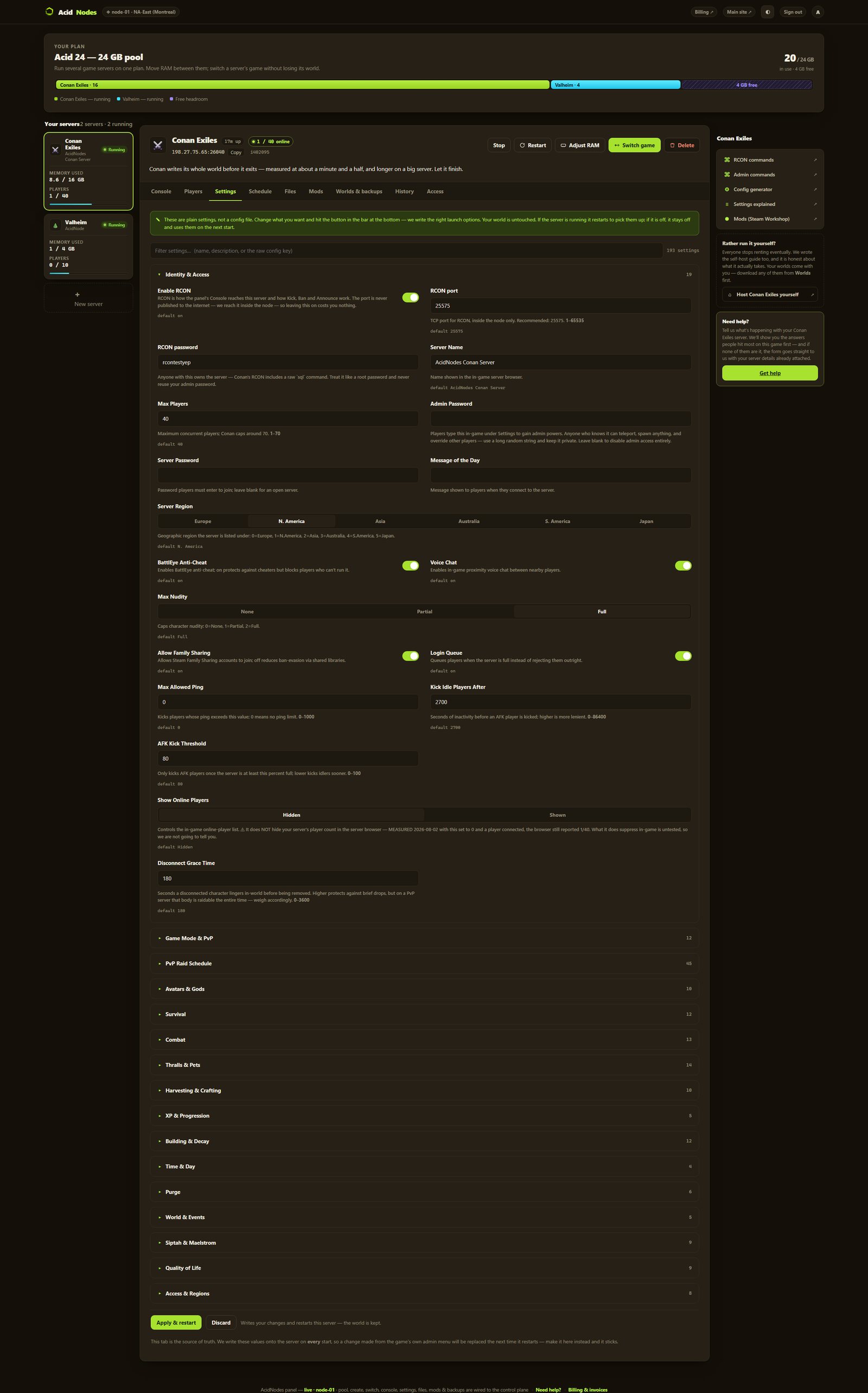Click the Restart circular arrow icon

[522, 145]
